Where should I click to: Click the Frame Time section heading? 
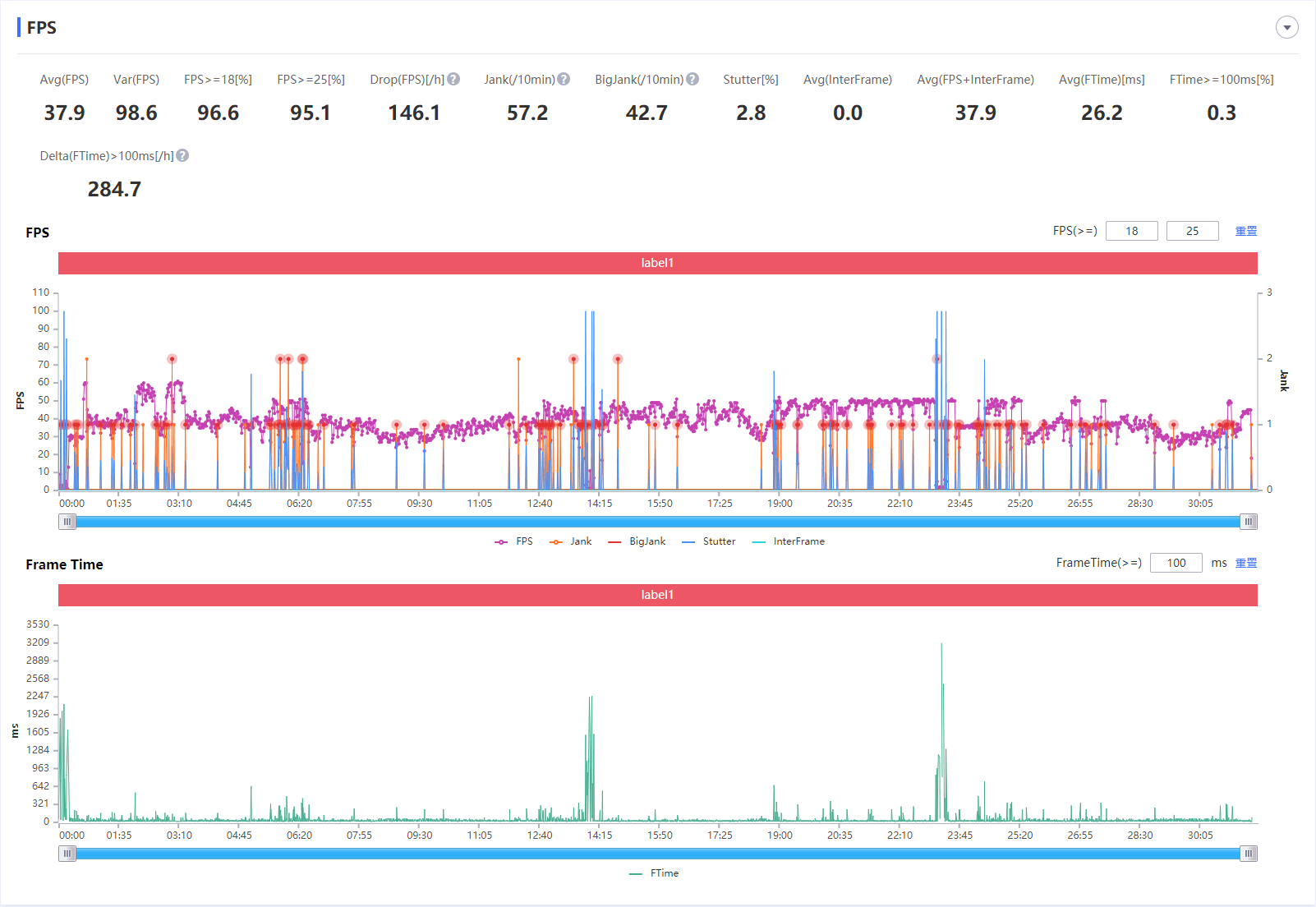coord(64,564)
